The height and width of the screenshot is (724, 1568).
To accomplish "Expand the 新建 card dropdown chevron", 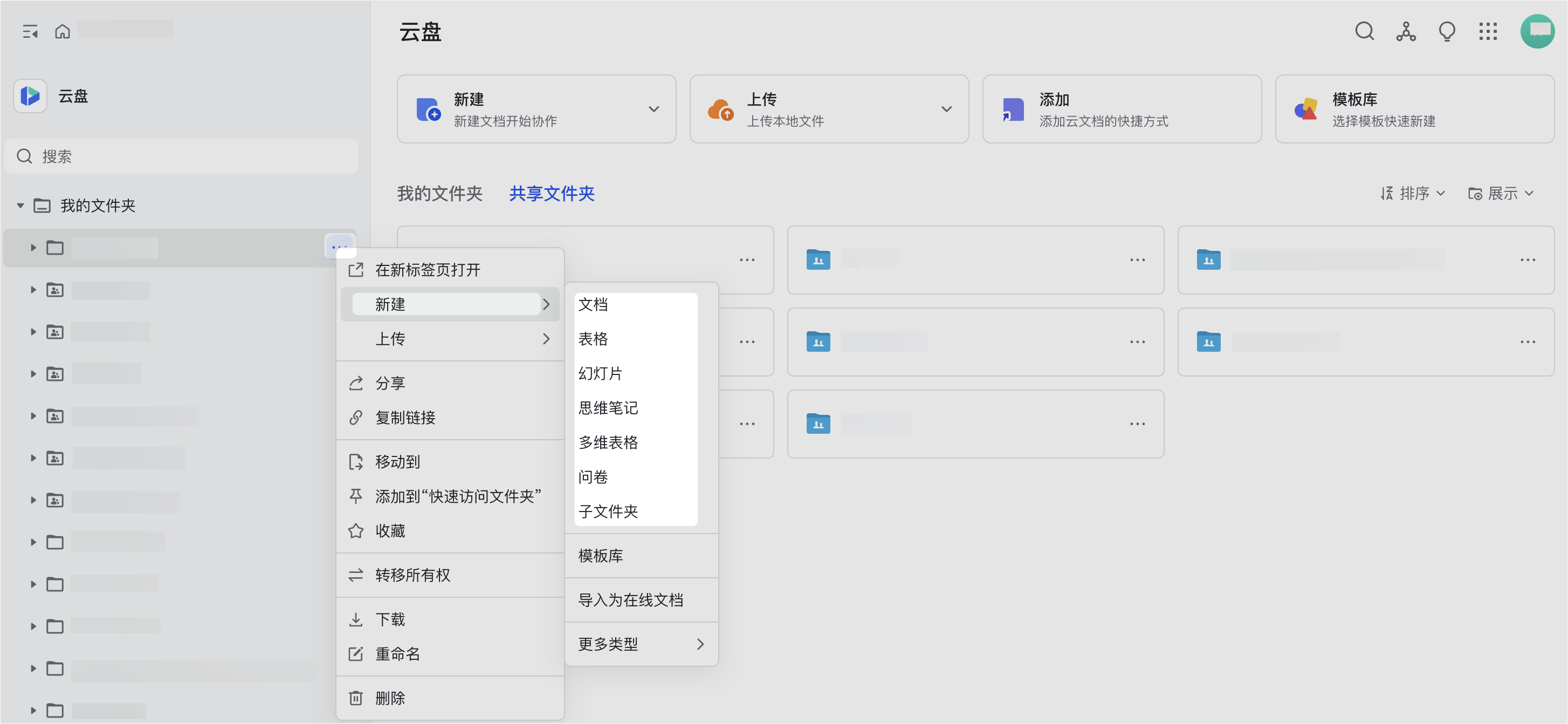I will (653, 109).
